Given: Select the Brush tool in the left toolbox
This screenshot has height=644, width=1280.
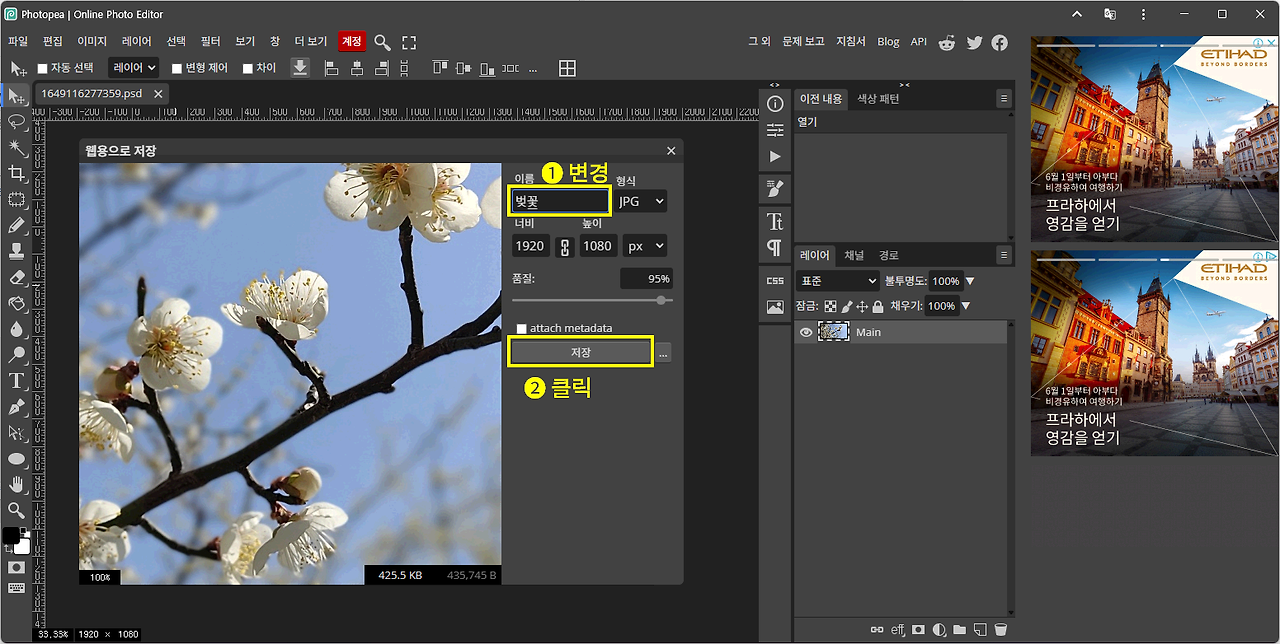Looking at the screenshot, I should click(x=17, y=226).
